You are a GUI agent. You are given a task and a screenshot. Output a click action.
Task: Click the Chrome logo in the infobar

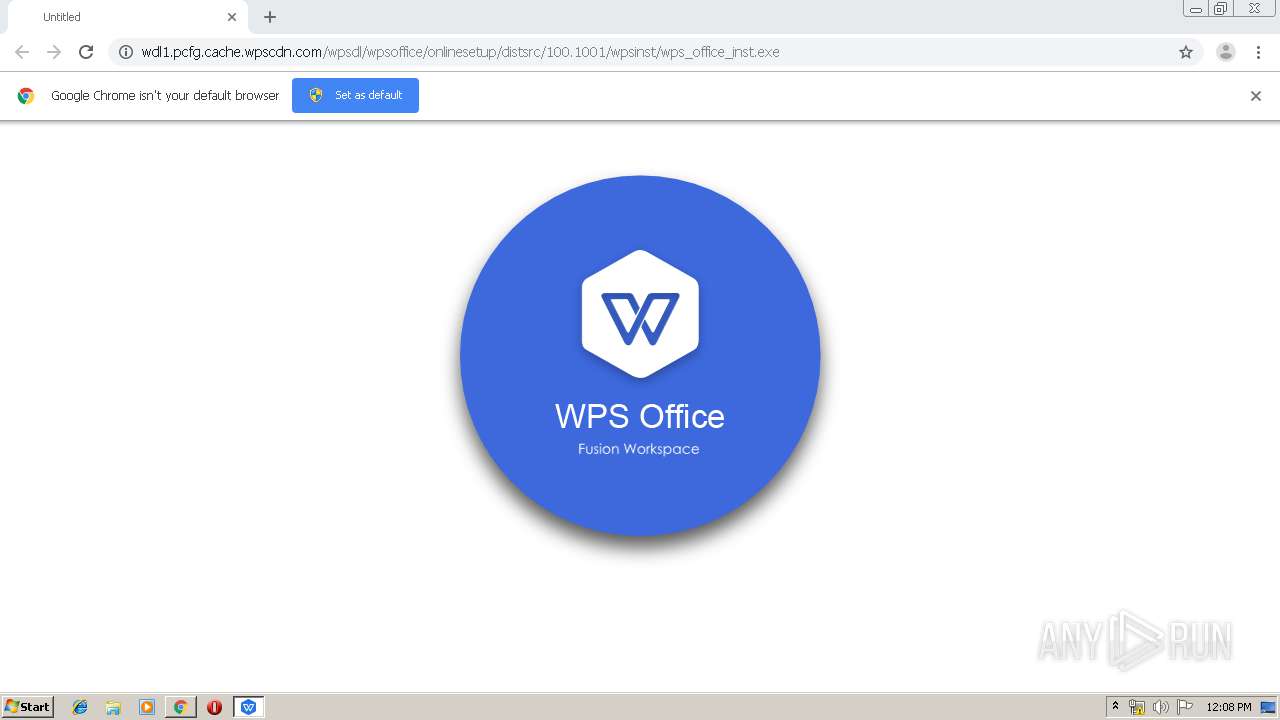pyautogui.click(x=26, y=96)
